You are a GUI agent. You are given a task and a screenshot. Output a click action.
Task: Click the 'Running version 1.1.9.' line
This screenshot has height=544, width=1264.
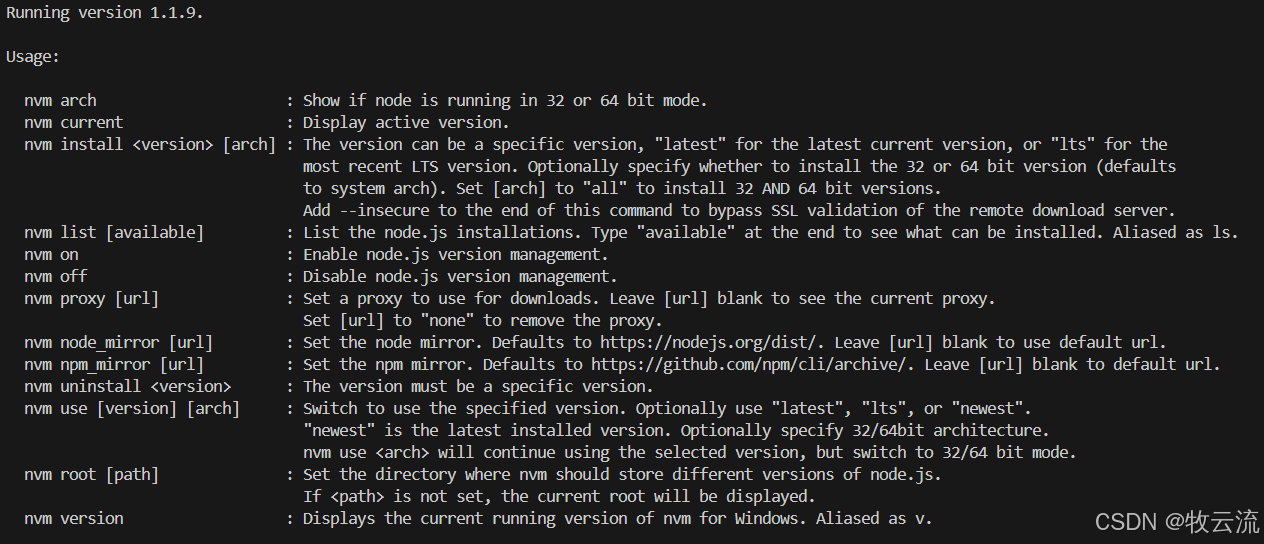pos(105,12)
